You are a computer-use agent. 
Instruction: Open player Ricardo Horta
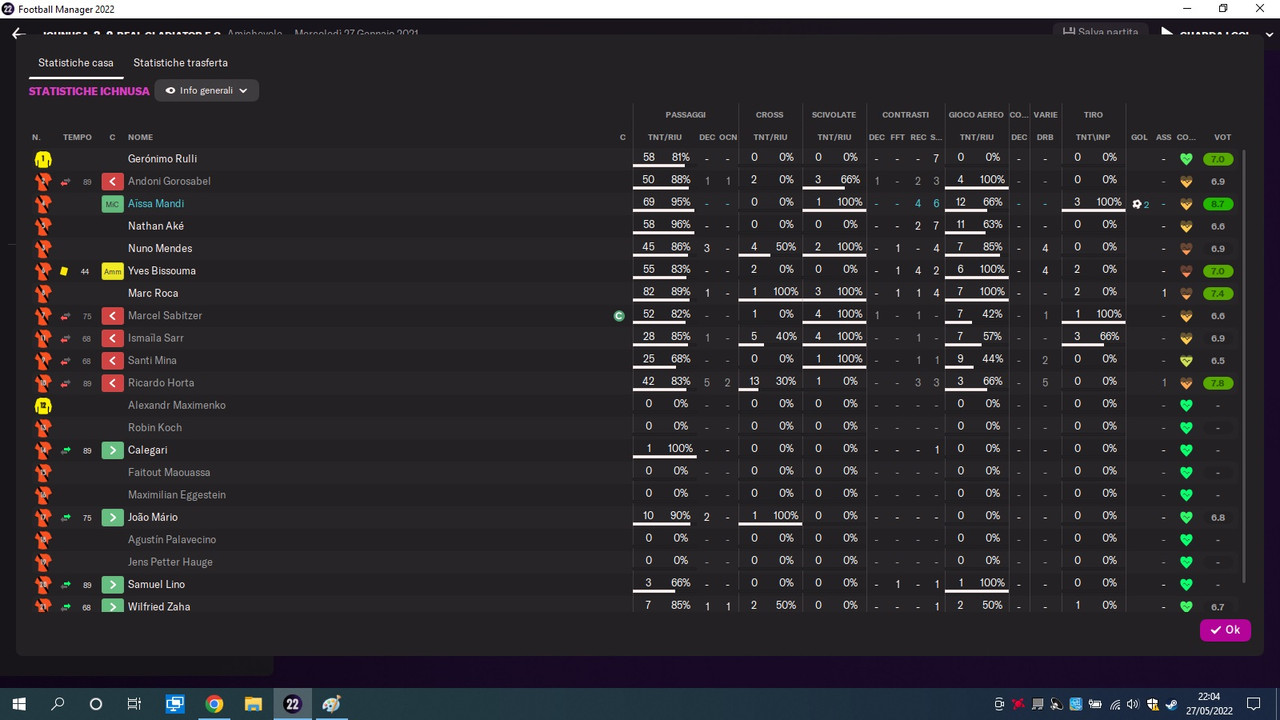tap(161, 383)
